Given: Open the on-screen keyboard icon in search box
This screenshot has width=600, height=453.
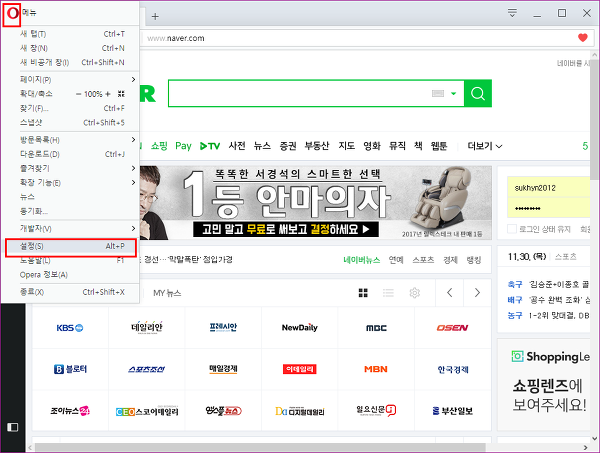Looking at the screenshot, I should [438, 94].
